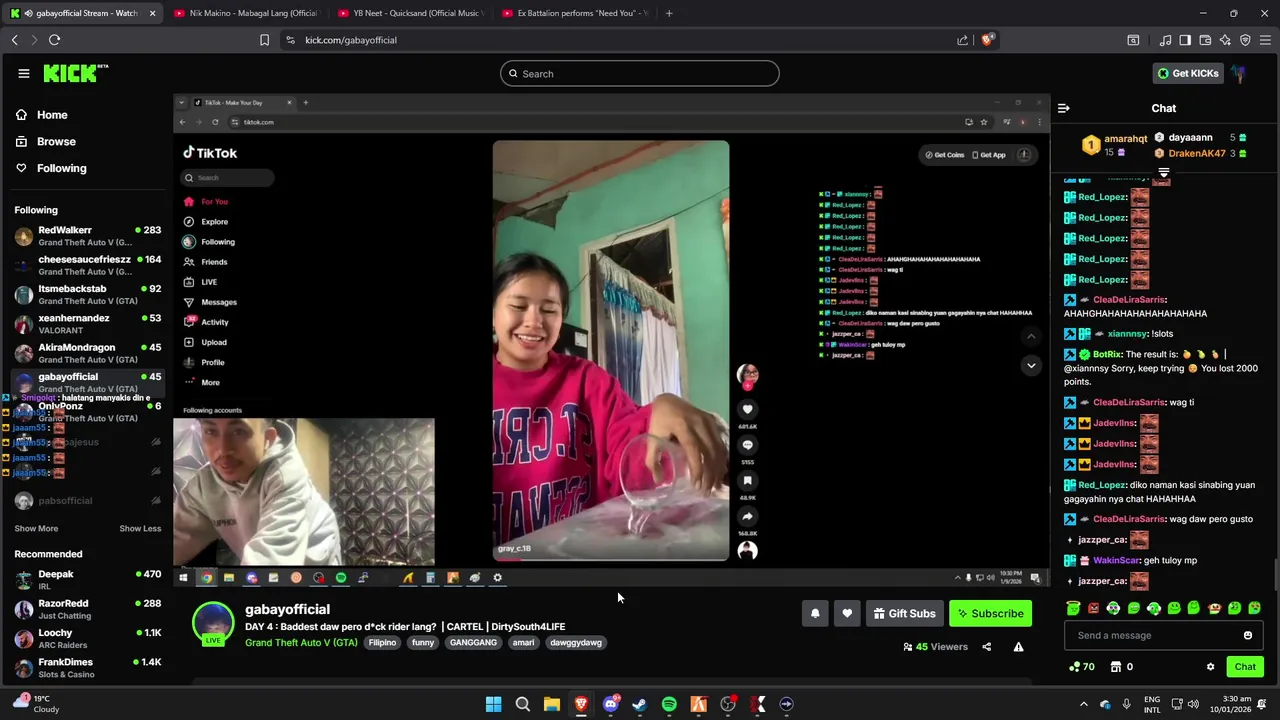Go to next TikTok video arrow
Viewport: 1280px width, 720px height.
coord(1031,366)
